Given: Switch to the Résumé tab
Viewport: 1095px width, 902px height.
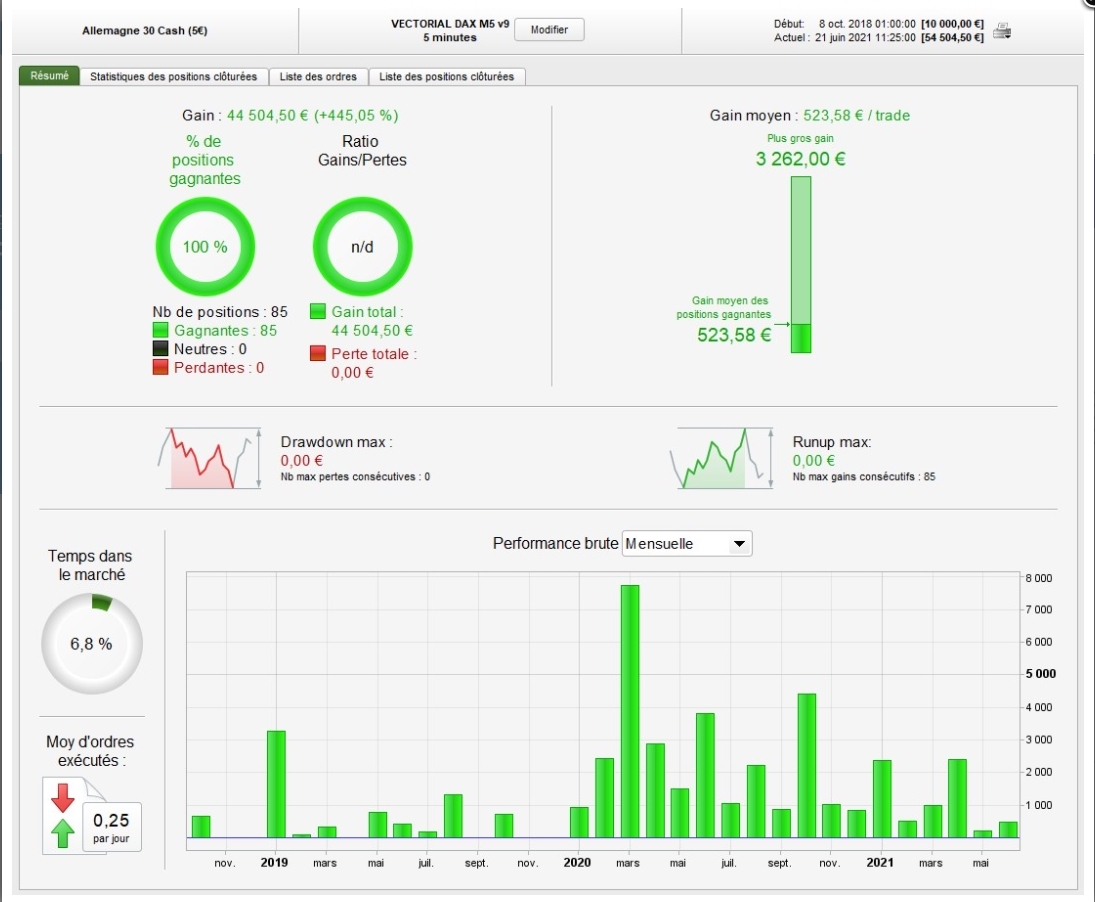Looking at the screenshot, I should 49,75.
